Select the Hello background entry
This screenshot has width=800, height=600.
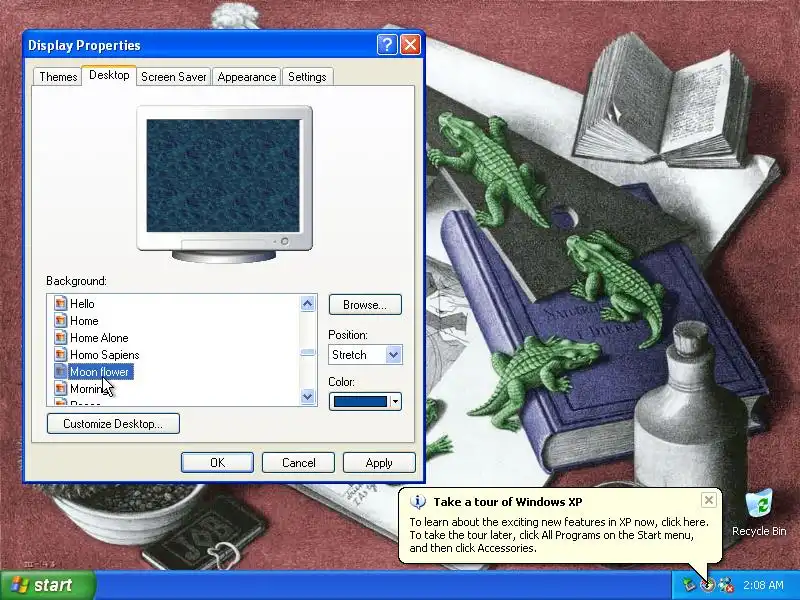pyautogui.click(x=82, y=304)
